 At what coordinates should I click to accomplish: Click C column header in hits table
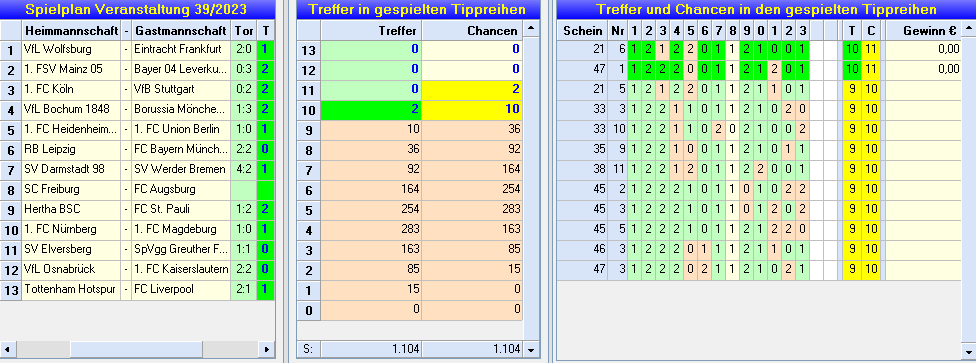(871, 31)
